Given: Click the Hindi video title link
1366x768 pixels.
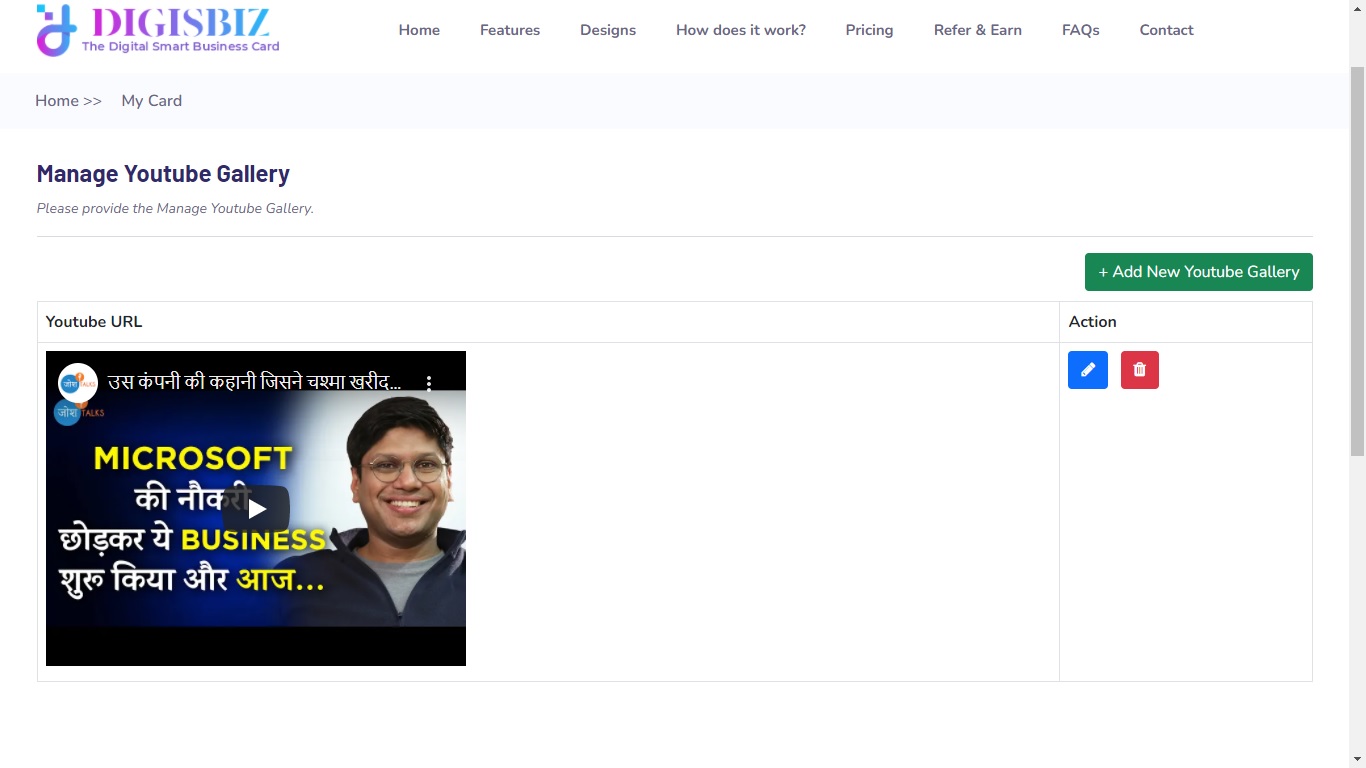Looking at the screenshot, I should (x=254, y=382).
